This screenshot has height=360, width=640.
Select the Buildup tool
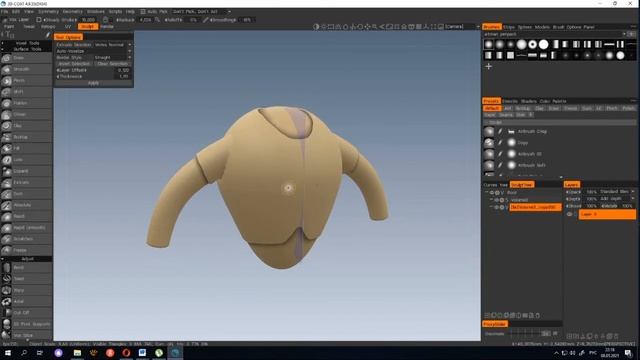tap(27, 137)
